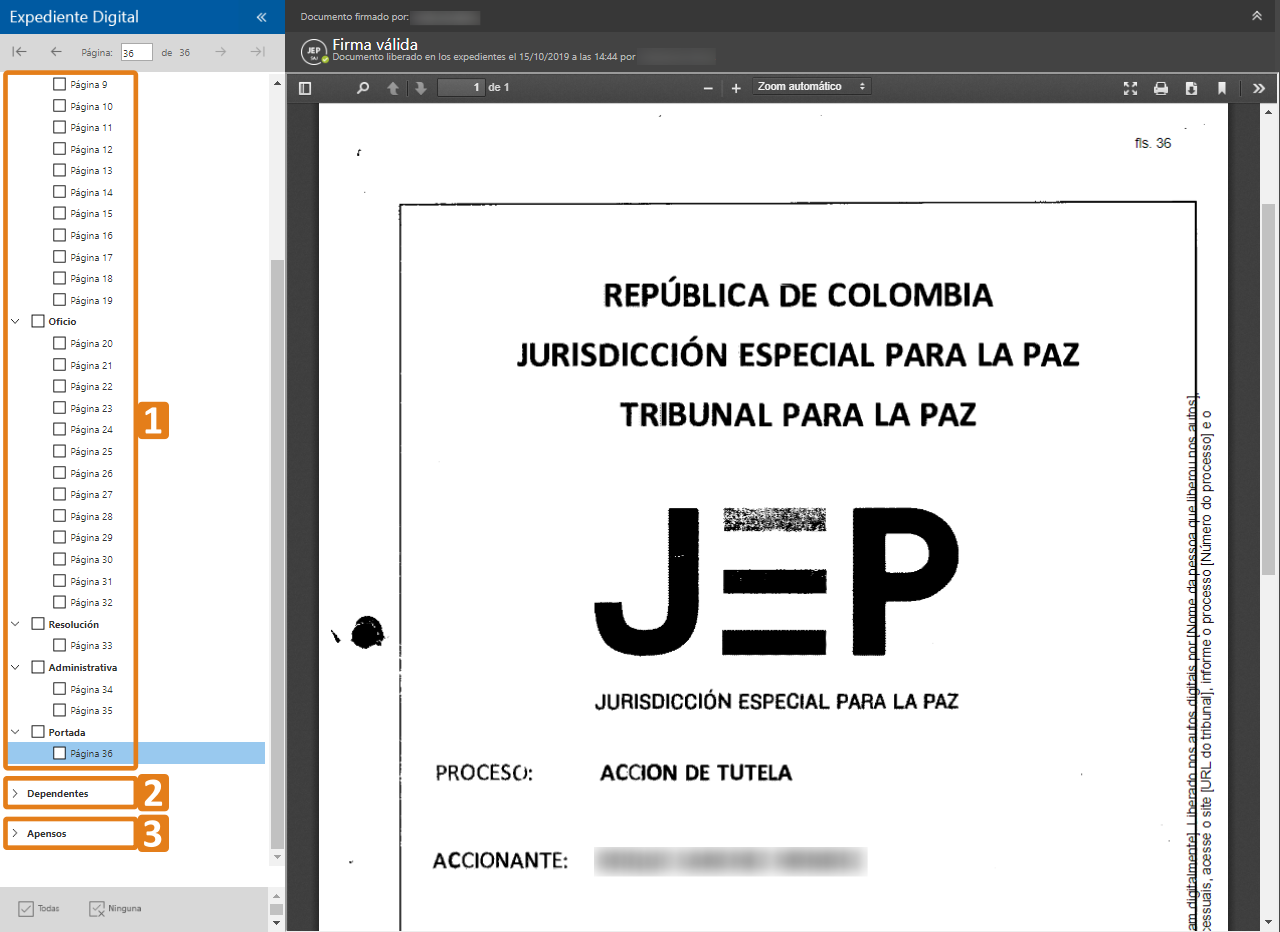Switch to presentation fullscreen mode
The height and width of the screenshot is (932, 1280).
click(x=1131, y=88)
